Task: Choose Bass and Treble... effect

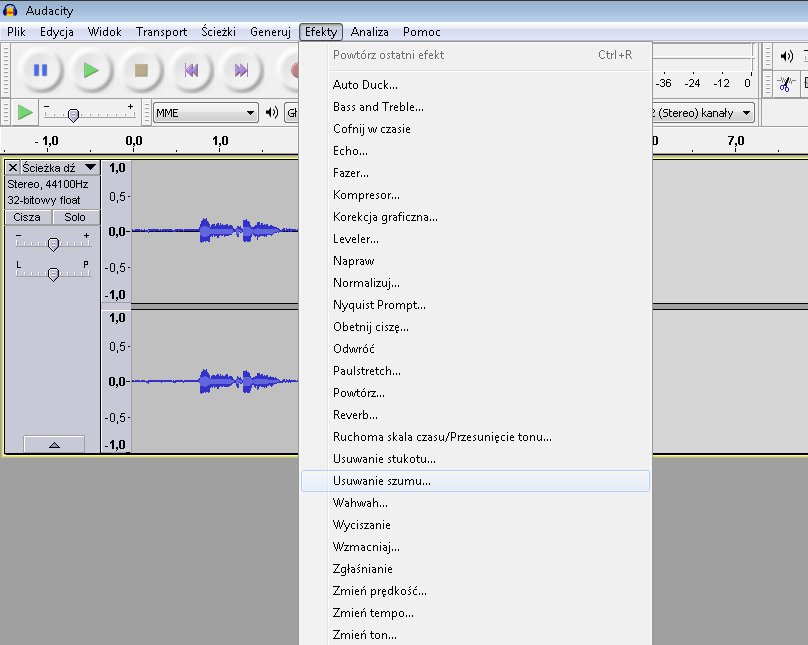Action: pyautogui.click(x=475, y=107)
